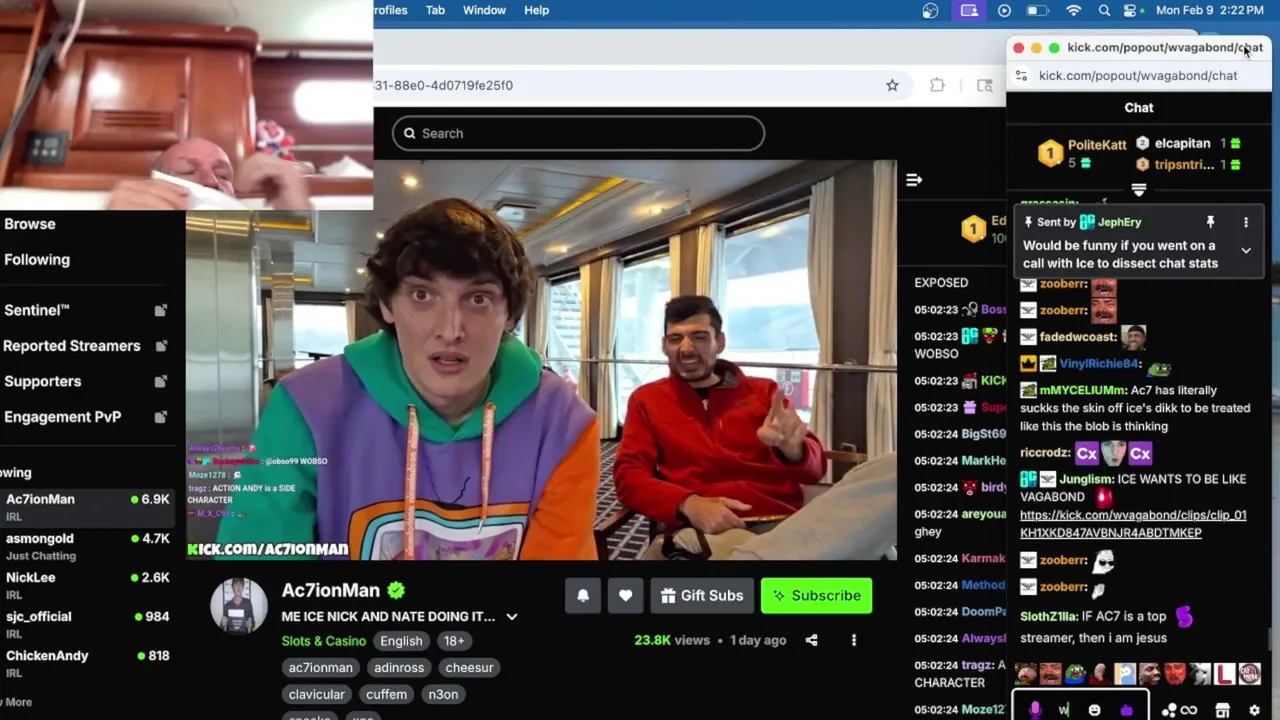Screen dimensions: 1280x720
Task: Select the cuffem tag
Action: (x=387, y=694)
